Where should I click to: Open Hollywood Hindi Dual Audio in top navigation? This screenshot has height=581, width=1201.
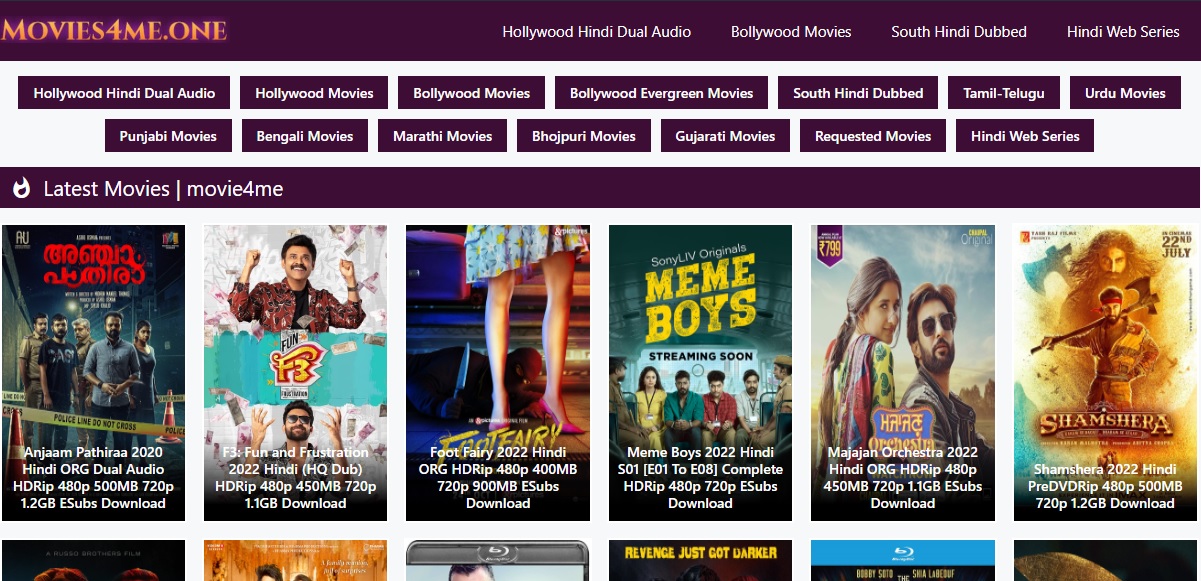coord(596,31)
